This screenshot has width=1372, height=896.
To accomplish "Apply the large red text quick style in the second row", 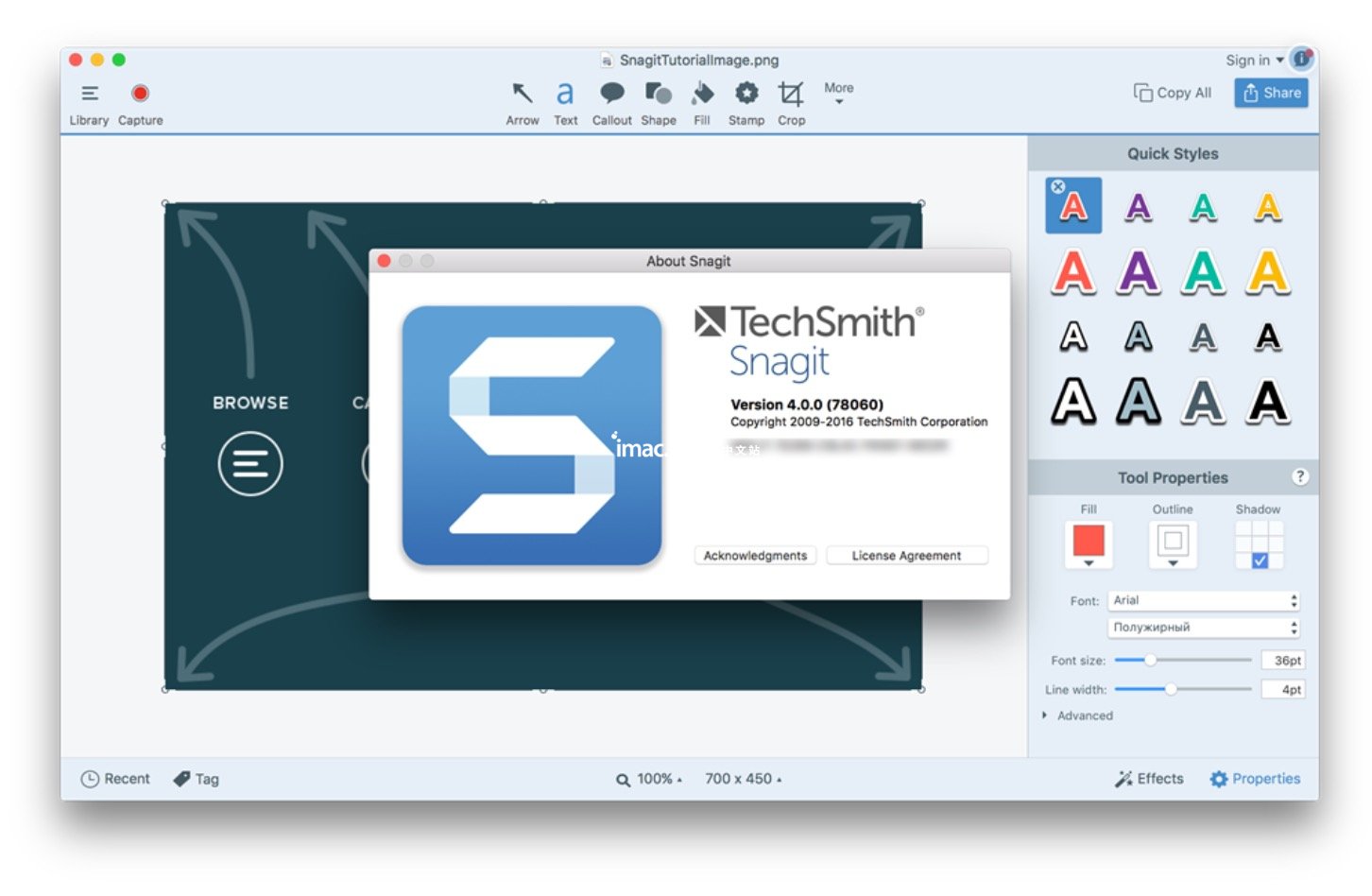I will [1073, 272].
